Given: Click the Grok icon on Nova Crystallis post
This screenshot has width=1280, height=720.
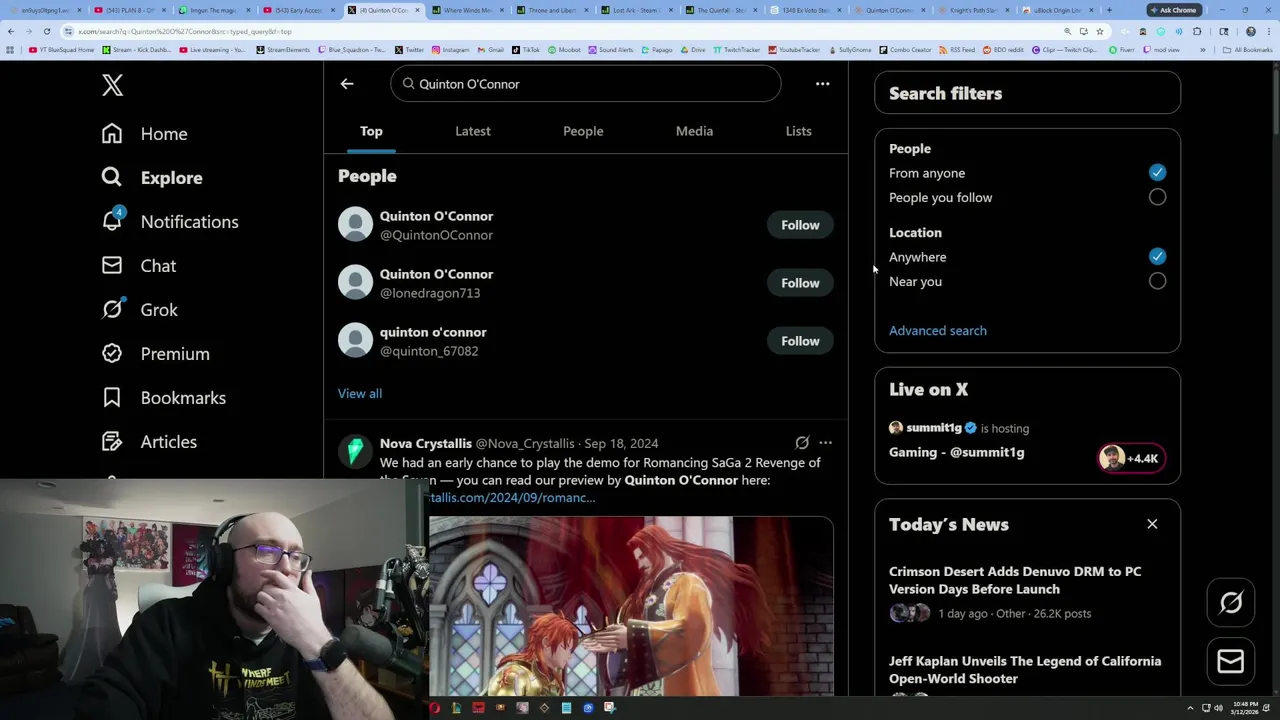Looking at the screenshot, I should (802, 443).
